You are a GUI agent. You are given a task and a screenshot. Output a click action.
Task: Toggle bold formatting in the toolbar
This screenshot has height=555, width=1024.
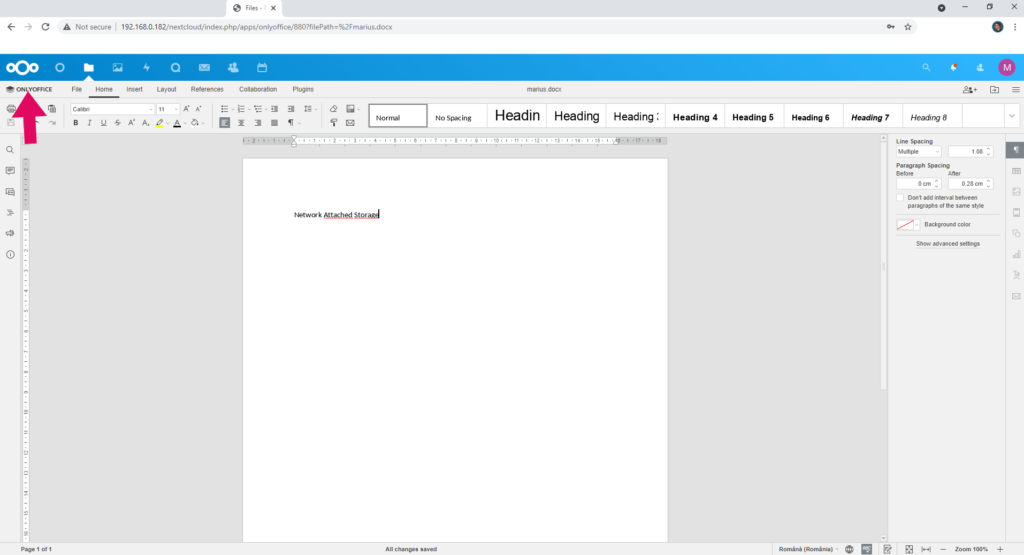pos(76,123)
